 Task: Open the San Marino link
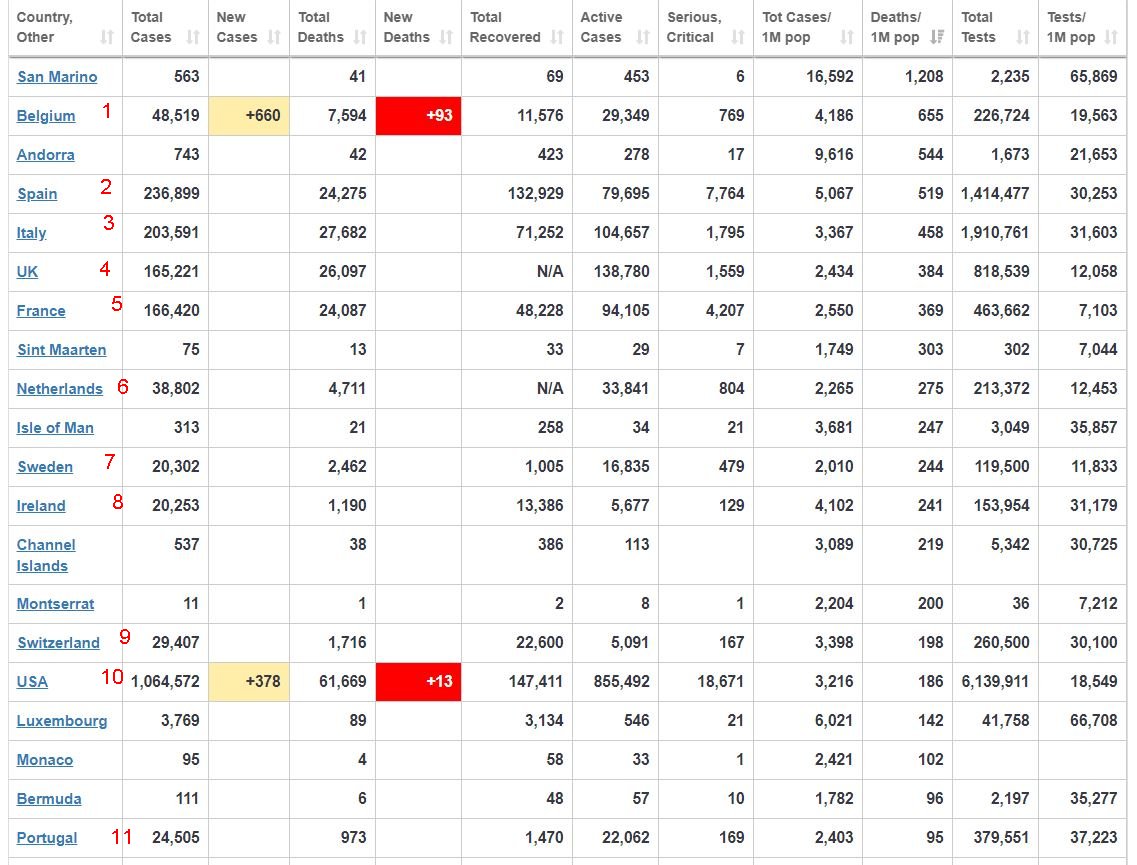coord(57,77)
